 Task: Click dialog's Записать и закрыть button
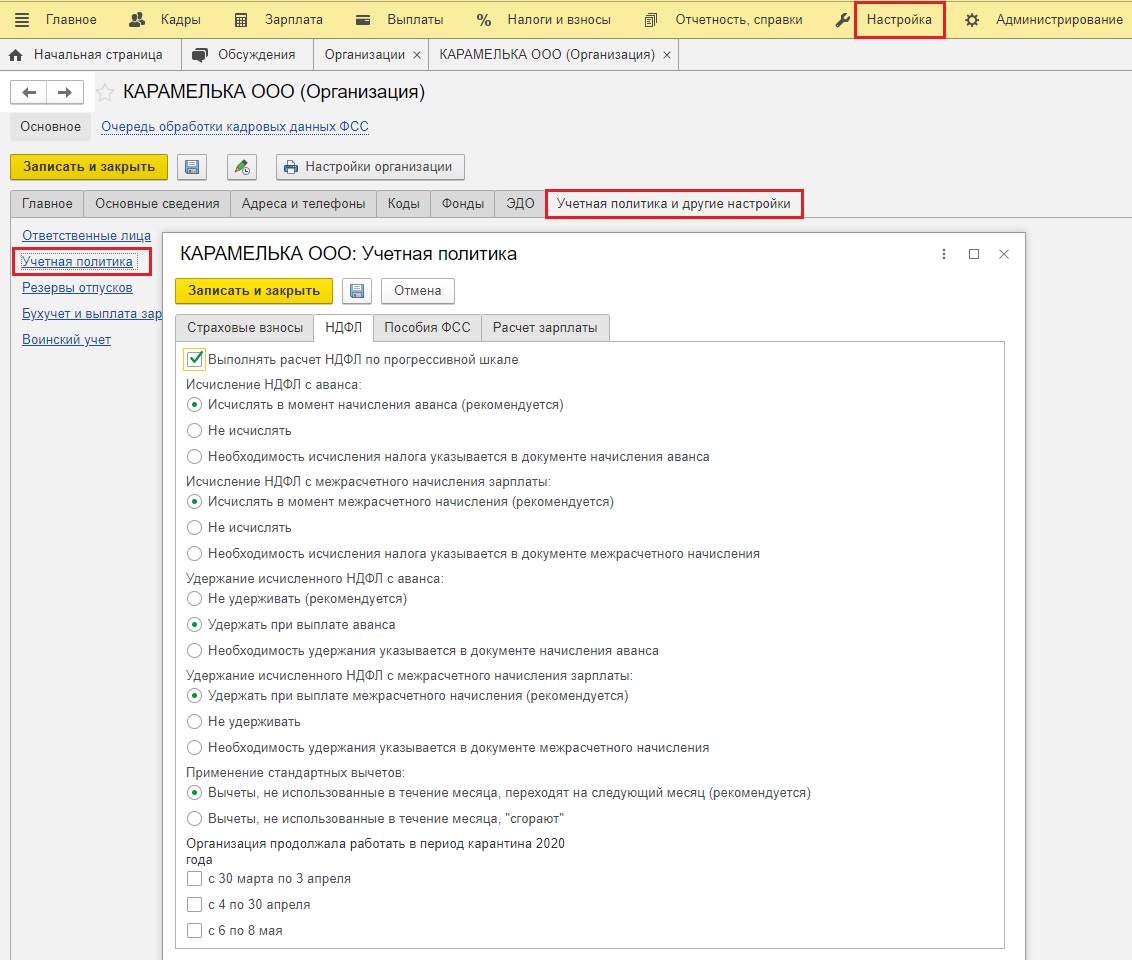click(253, 291)
